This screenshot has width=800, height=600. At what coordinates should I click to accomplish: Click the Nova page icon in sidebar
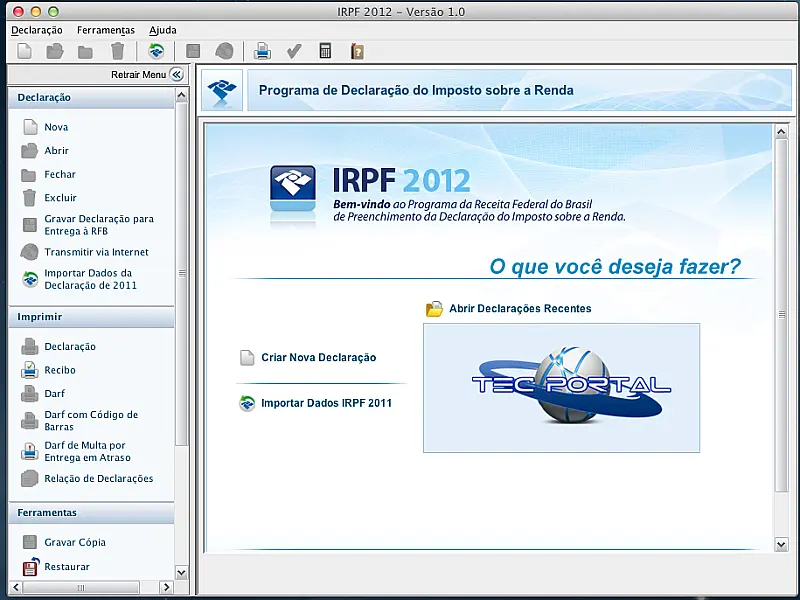pos(30,127)
